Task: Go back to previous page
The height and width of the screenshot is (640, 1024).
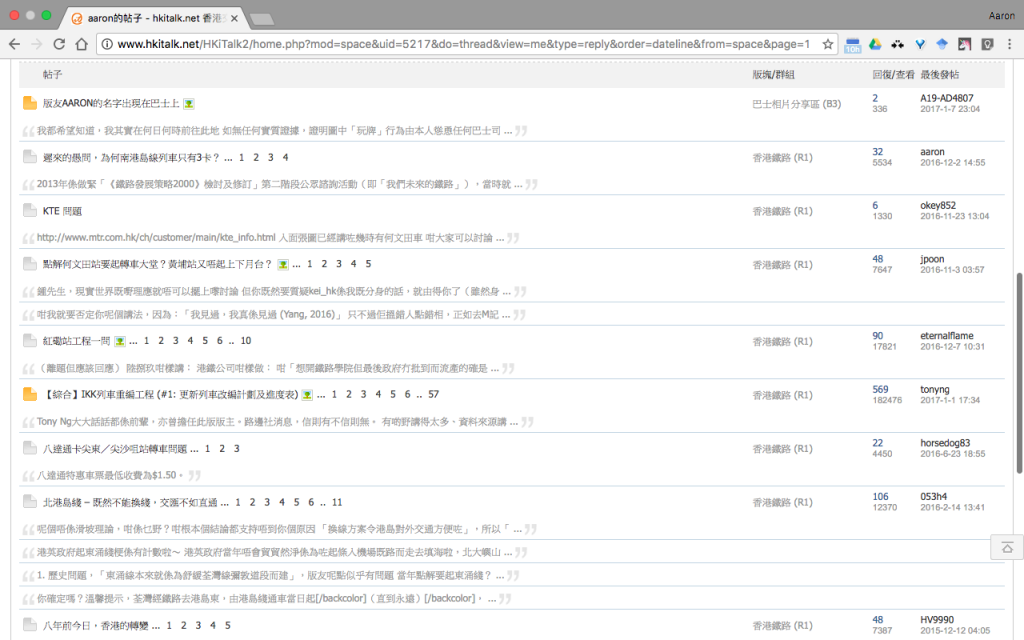Action: (x=14, y=44)
